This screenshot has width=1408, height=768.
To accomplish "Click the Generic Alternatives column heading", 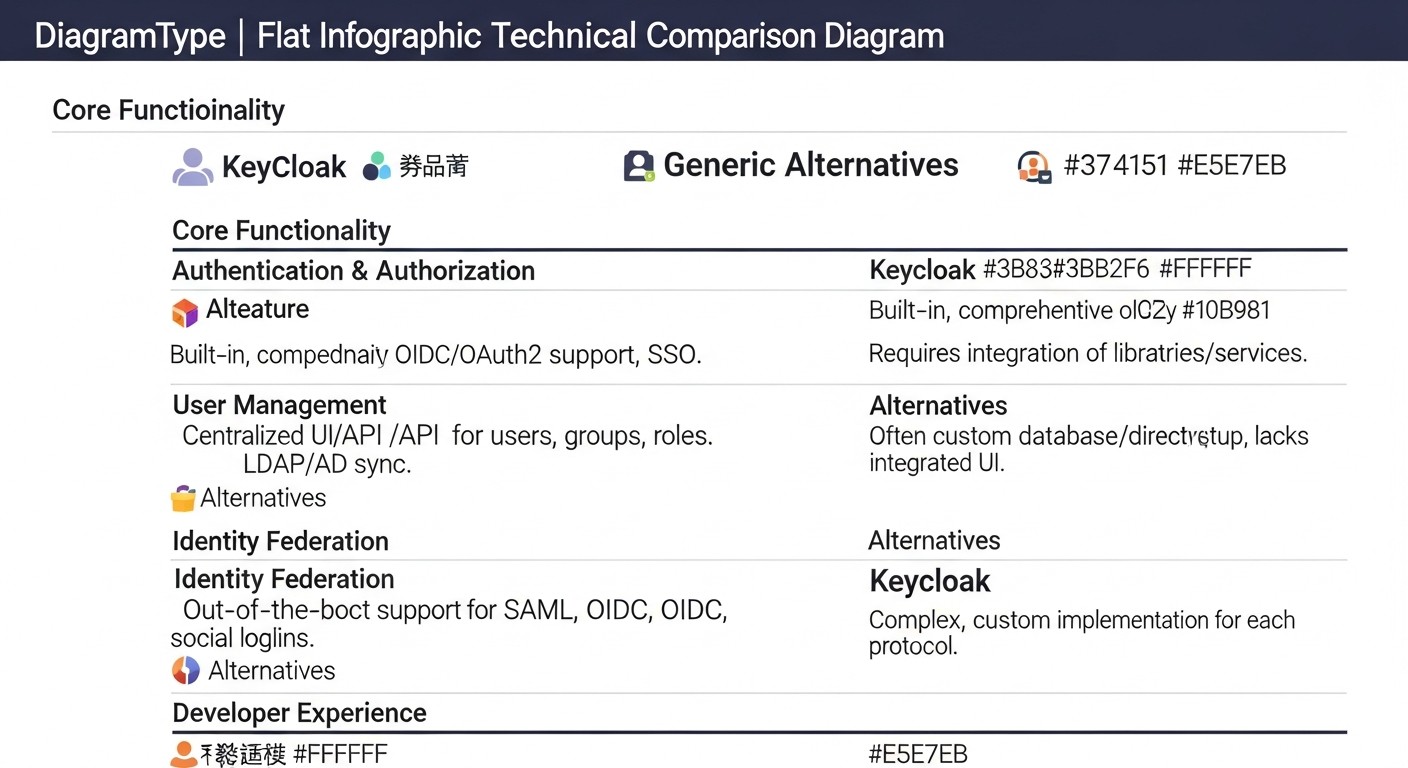I will [810, 165].
